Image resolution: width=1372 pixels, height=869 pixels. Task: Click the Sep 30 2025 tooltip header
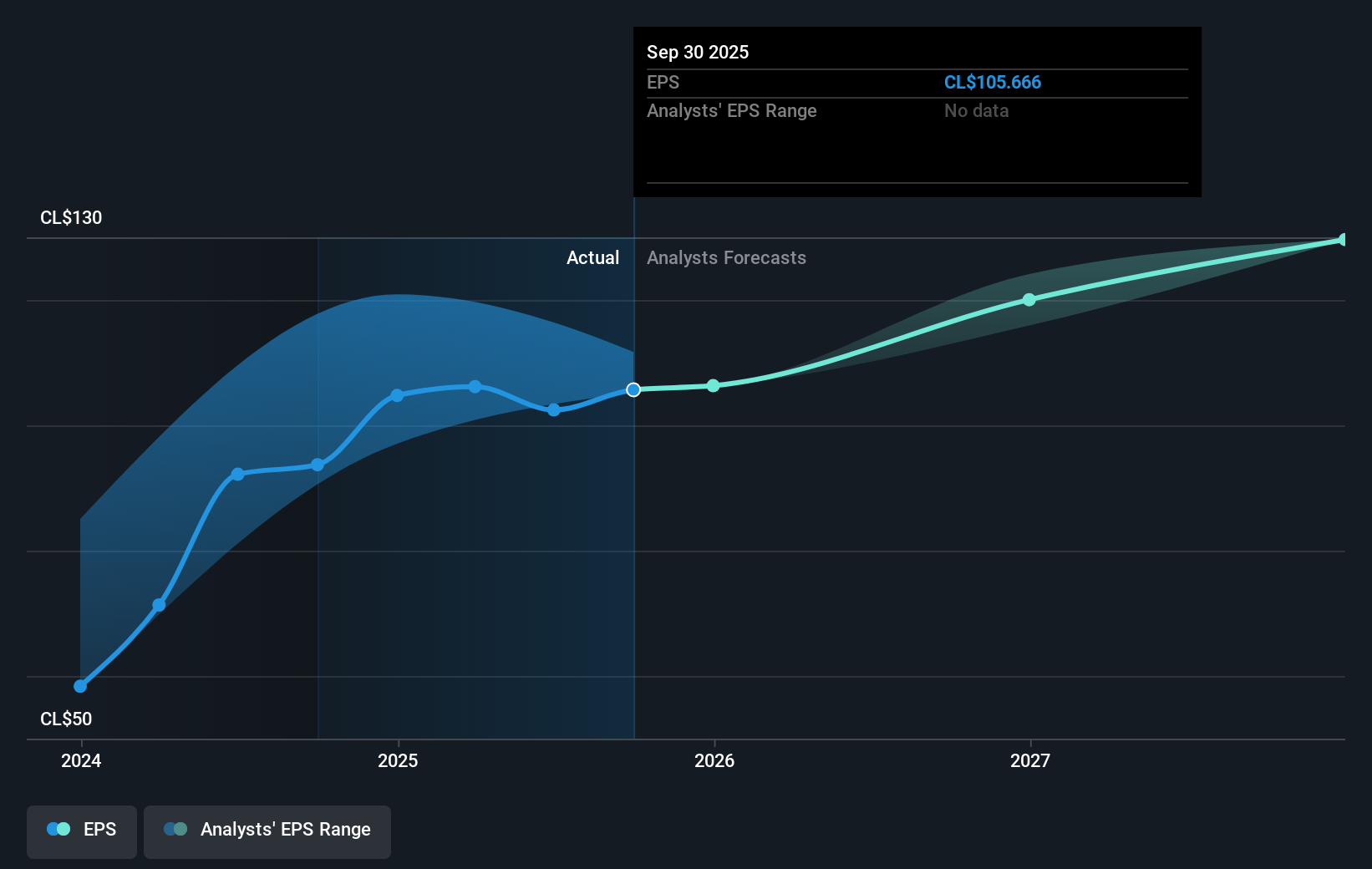(698, 52)
